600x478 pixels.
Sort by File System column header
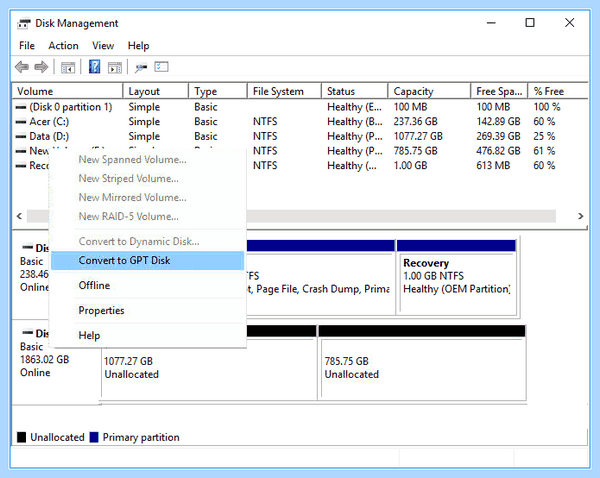pyautogui.click(x=284, y=91)
